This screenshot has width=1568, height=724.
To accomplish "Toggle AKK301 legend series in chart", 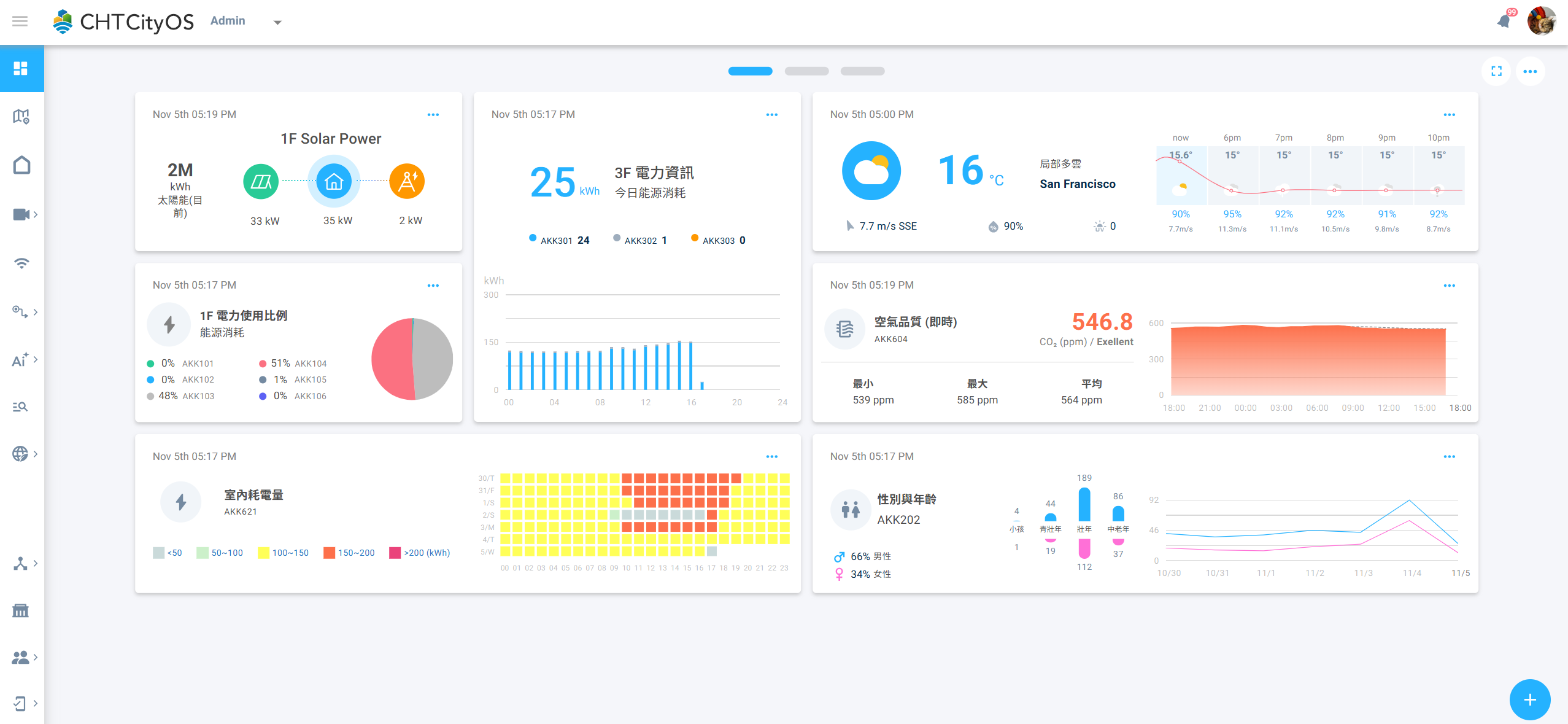I will pos(556,240).
